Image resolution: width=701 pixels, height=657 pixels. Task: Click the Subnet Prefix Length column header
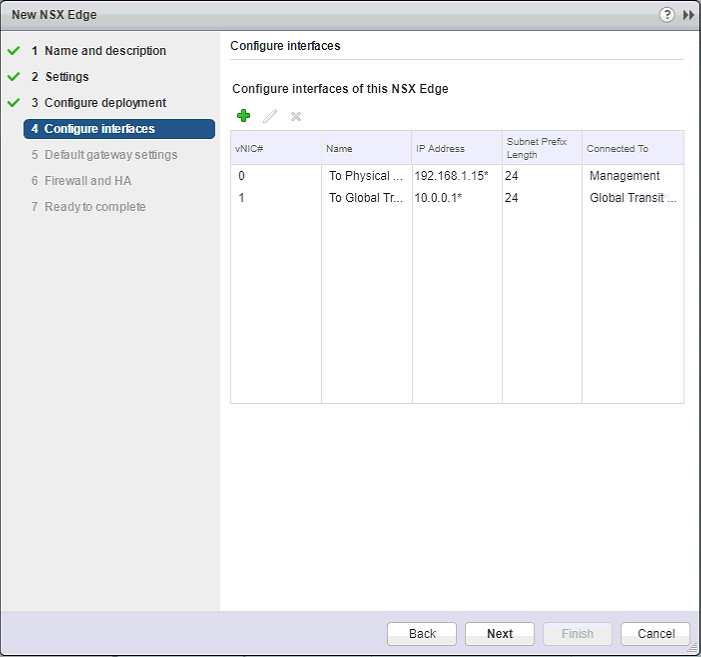[x=541, y=148]
